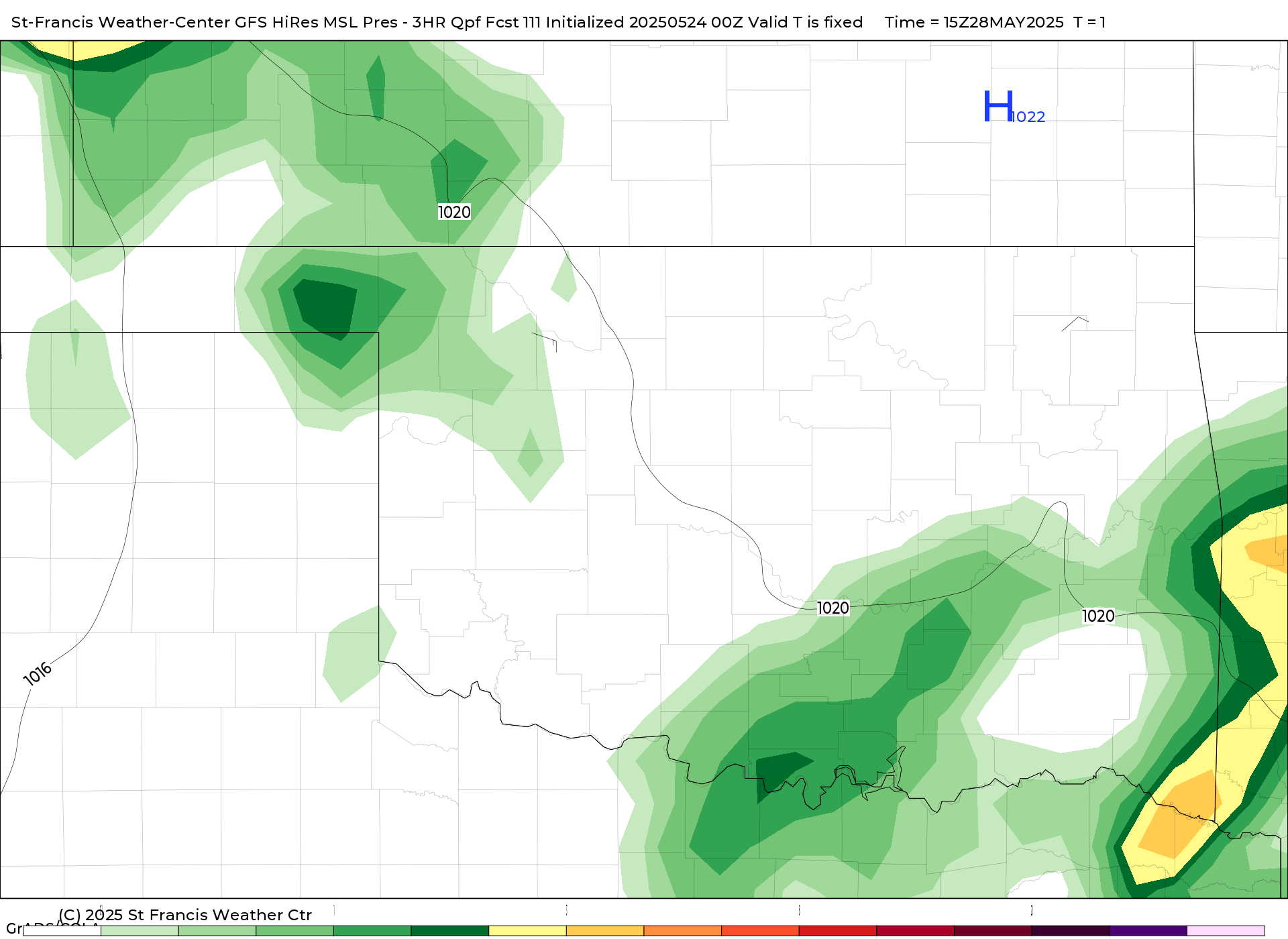The width and height of the screenshot is (1288, 939).
Task: Click the blue H high-pressure symbol
Action: 998,106
